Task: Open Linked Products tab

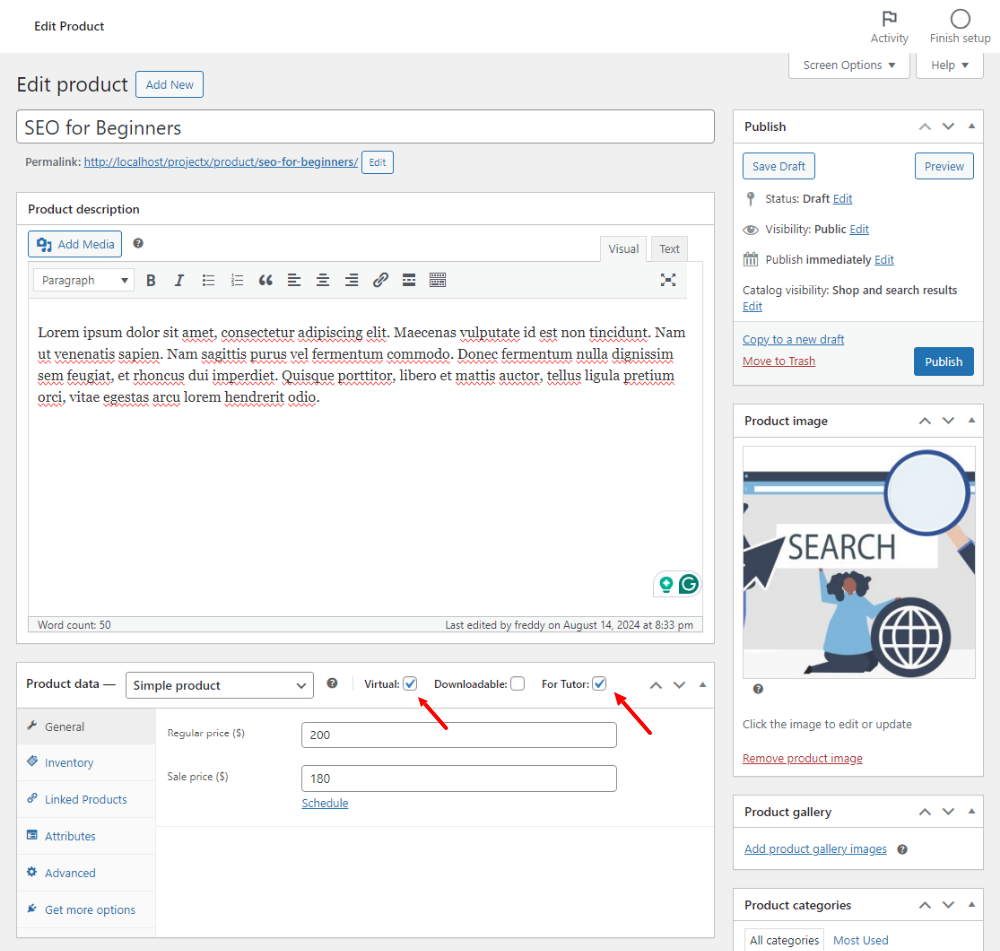Action: pos(86,799)
